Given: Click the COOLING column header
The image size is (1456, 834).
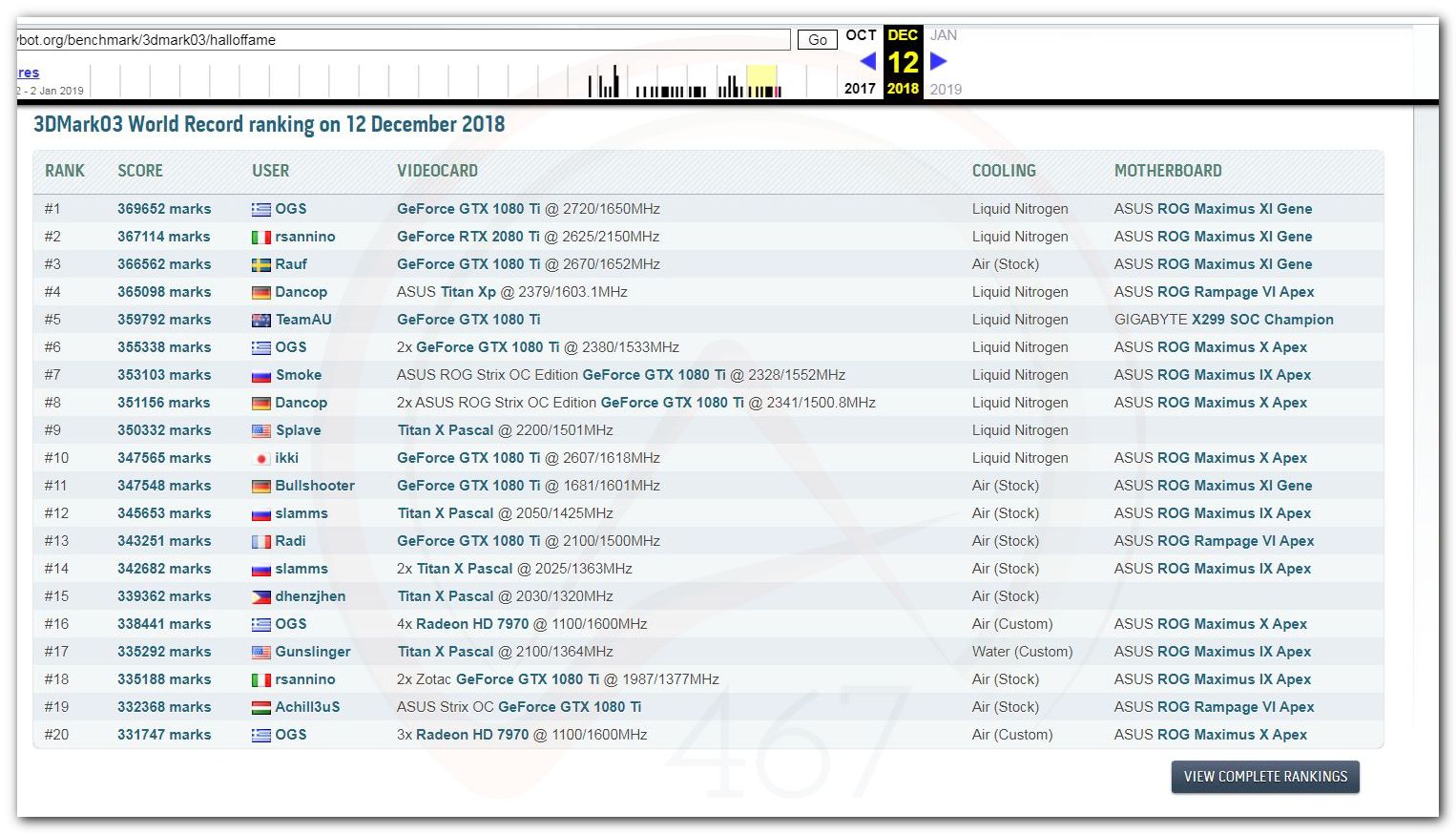Looking at the screenshot, I should pyautogui.click(x=1004, y=171).
